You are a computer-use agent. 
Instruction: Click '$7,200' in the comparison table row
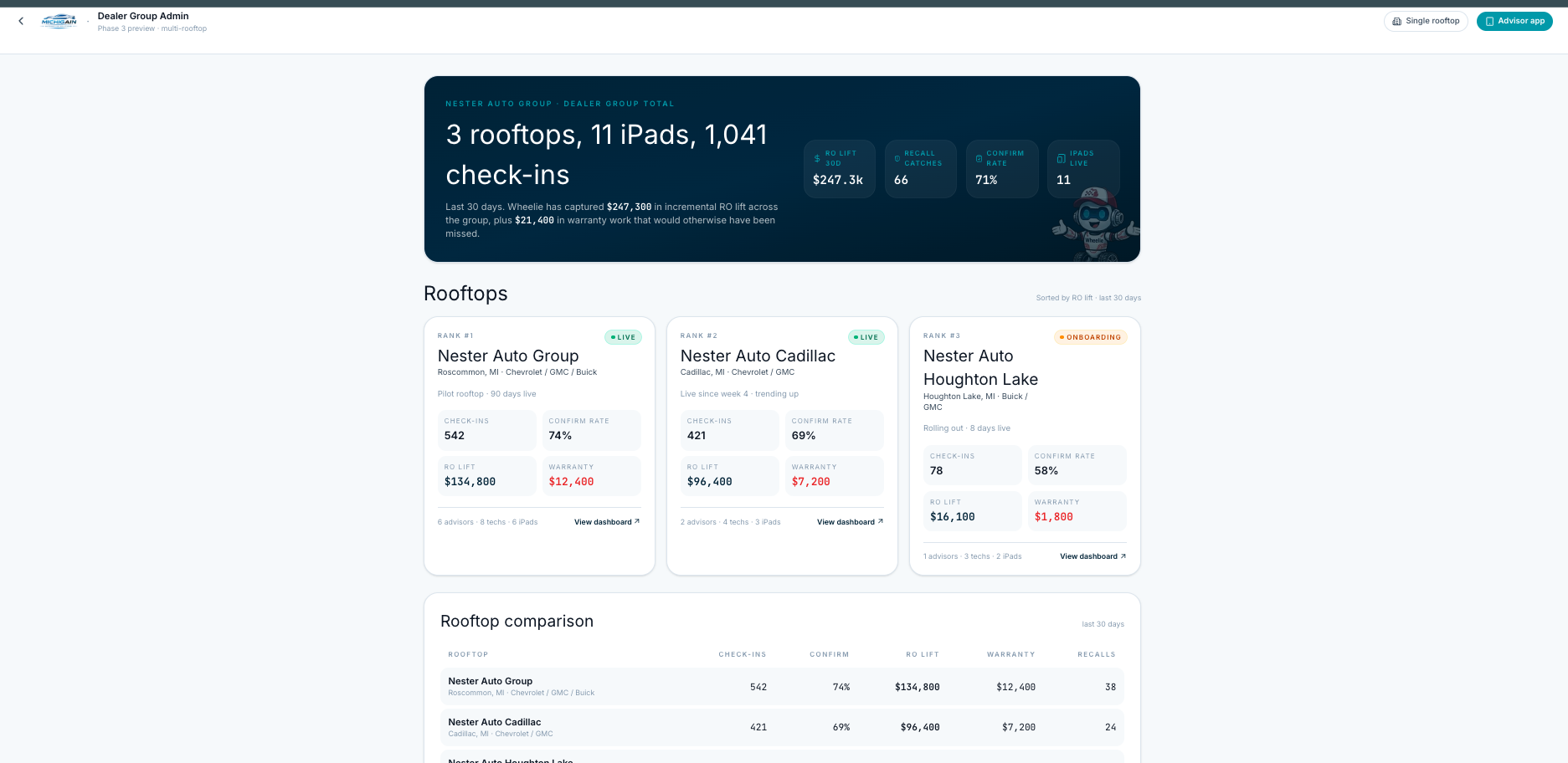click(1019, 728)
